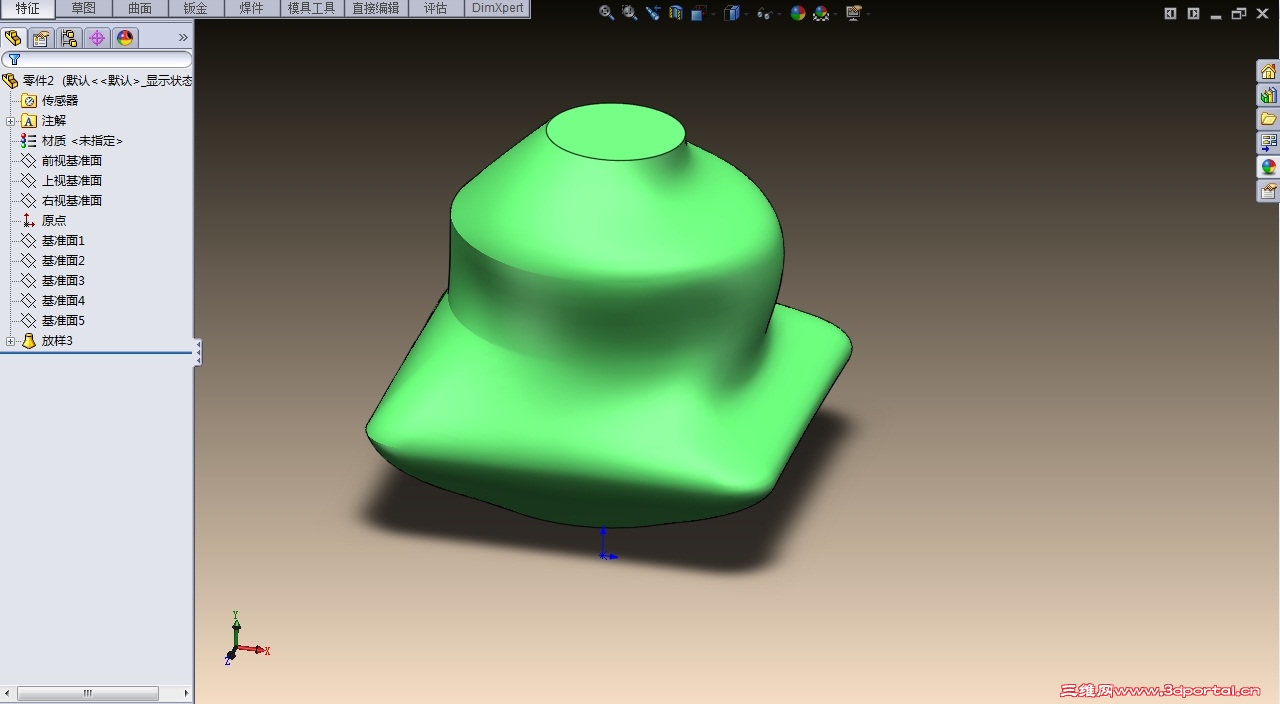Open Appearances and Scenes icon in task pane
1280x704 pixels.
(1268, 167)
